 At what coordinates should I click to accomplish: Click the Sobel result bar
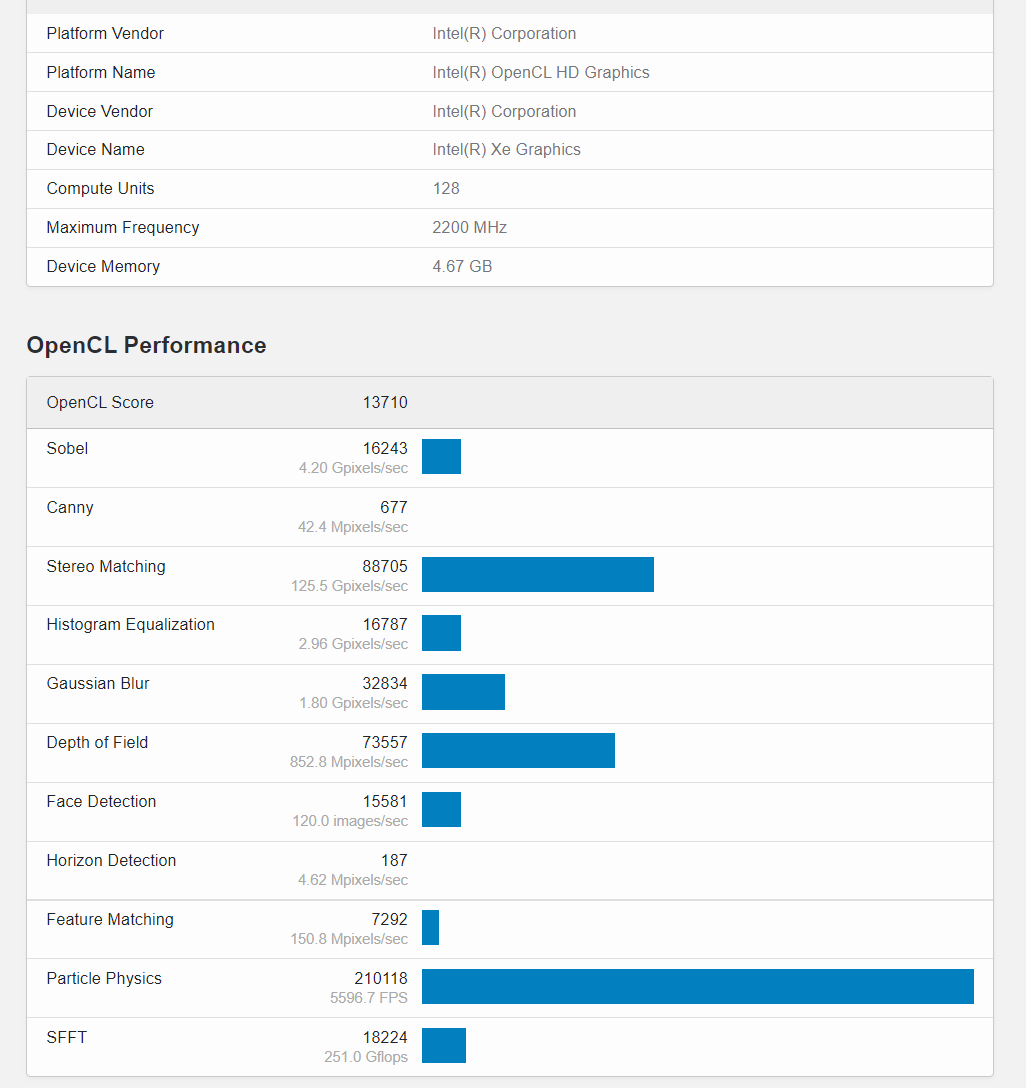pyautogui.click(x=441, y=457)
